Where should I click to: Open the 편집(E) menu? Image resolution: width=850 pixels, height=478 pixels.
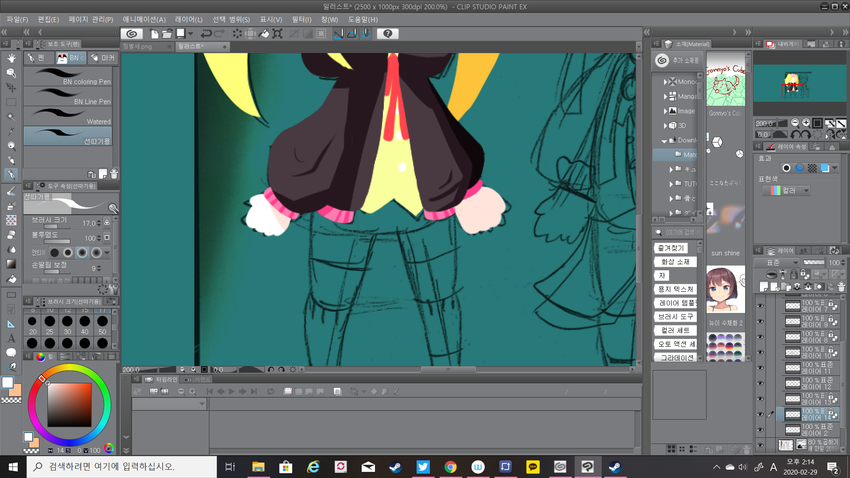point(48,20)
